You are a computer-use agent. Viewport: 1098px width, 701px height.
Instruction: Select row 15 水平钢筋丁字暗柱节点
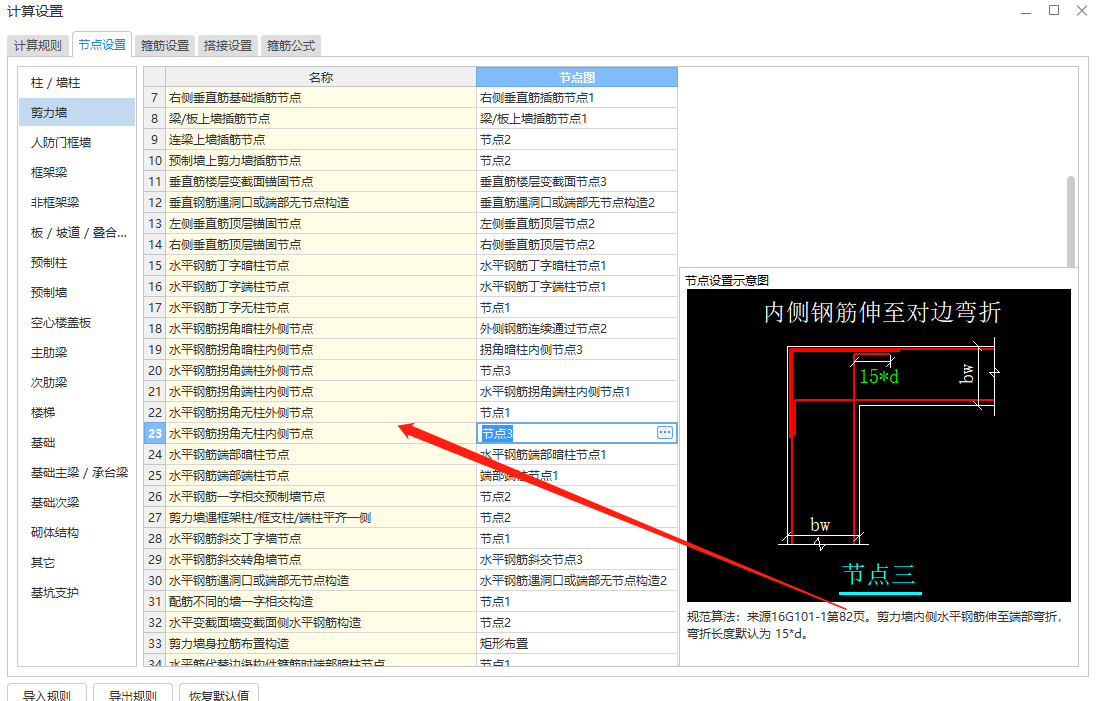(411, 266)
